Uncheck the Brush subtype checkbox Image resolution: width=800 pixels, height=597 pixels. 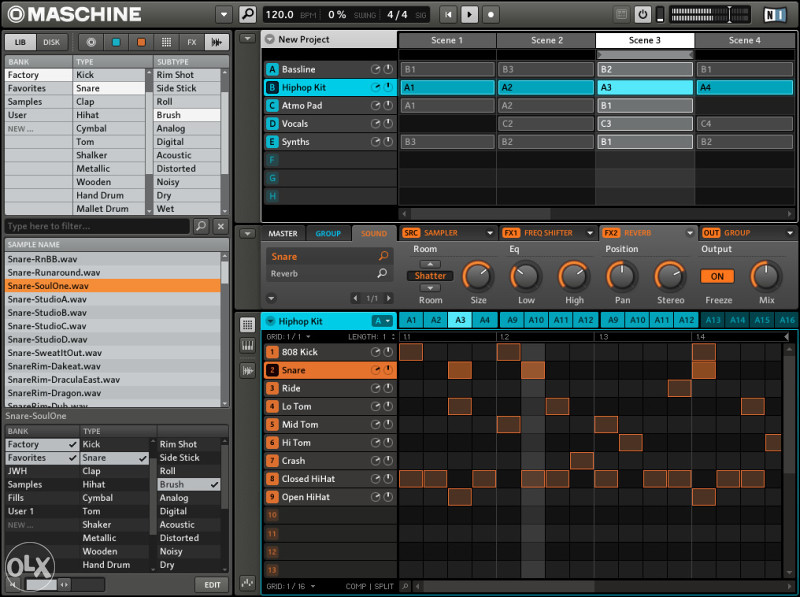click(215, 484)
